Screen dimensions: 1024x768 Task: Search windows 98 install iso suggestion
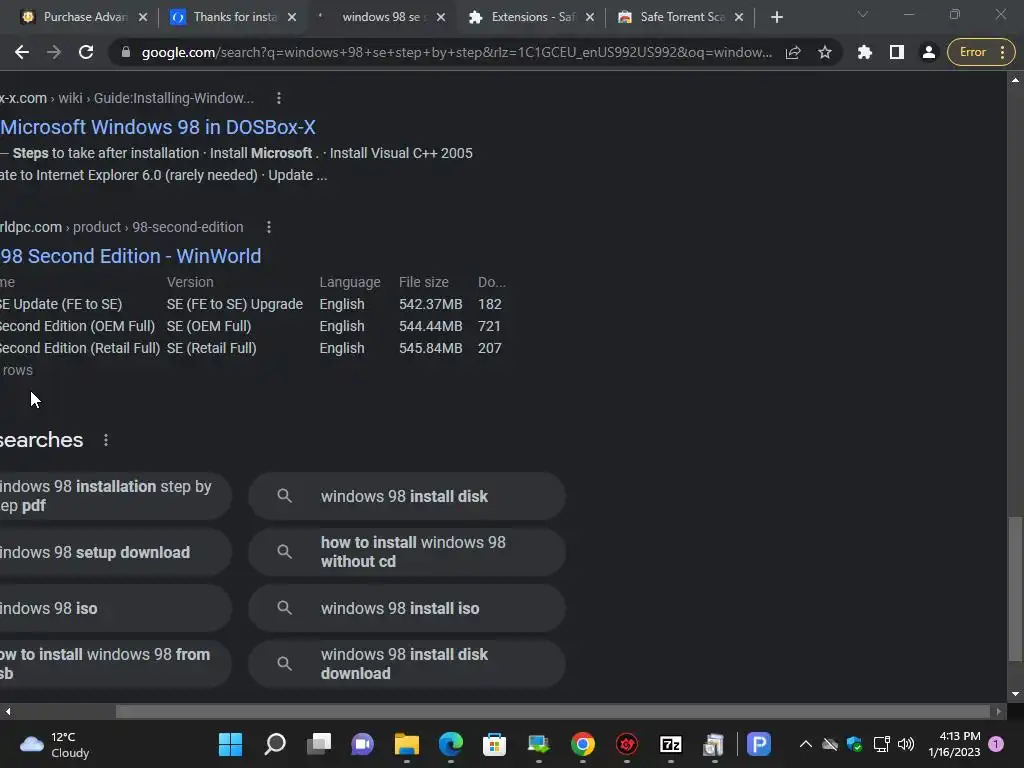406,608
